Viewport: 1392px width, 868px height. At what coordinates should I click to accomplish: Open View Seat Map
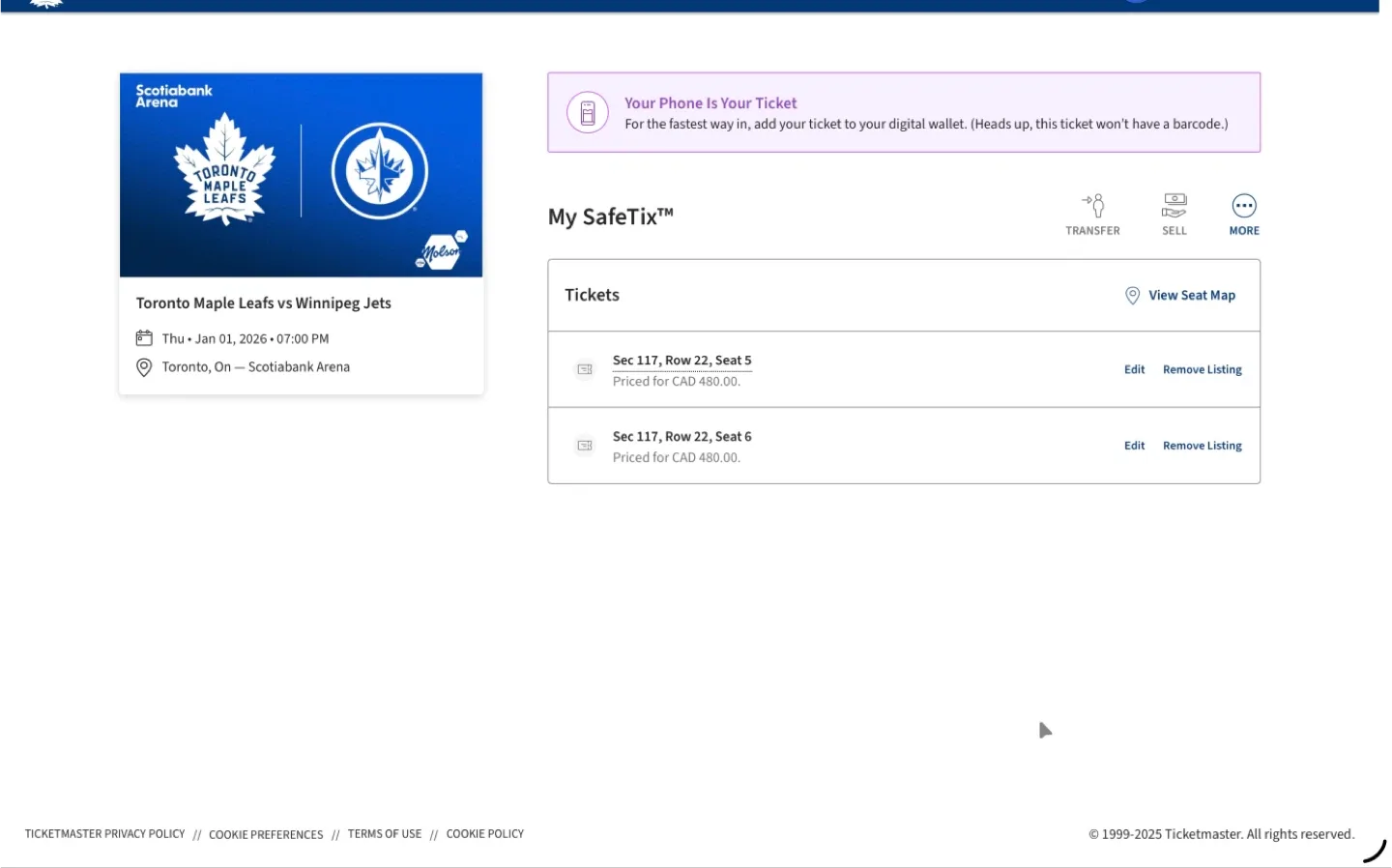click(x=1180, y=296)
